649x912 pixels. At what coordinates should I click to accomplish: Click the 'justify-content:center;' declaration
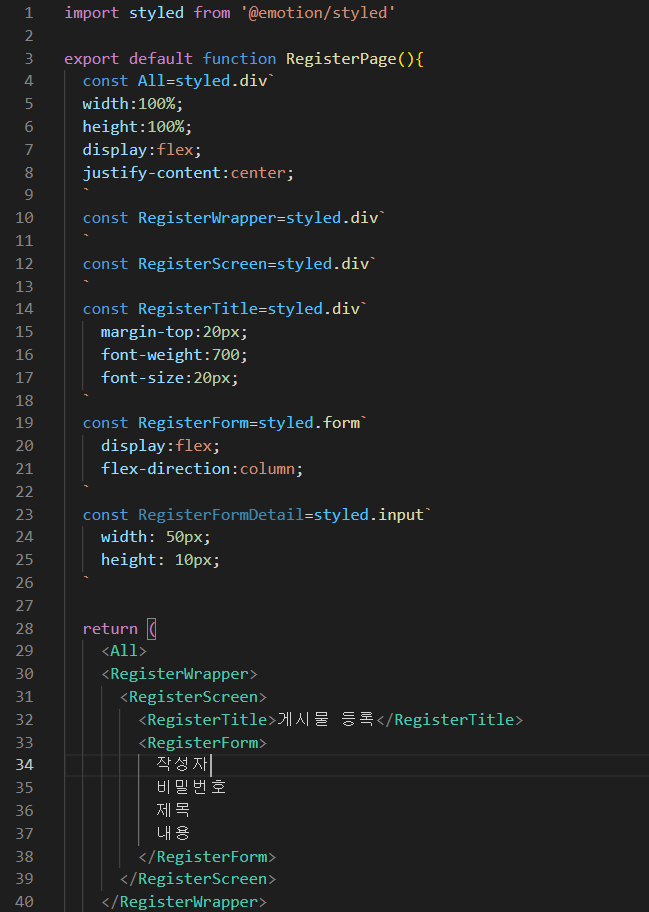(x=188, y=173)
